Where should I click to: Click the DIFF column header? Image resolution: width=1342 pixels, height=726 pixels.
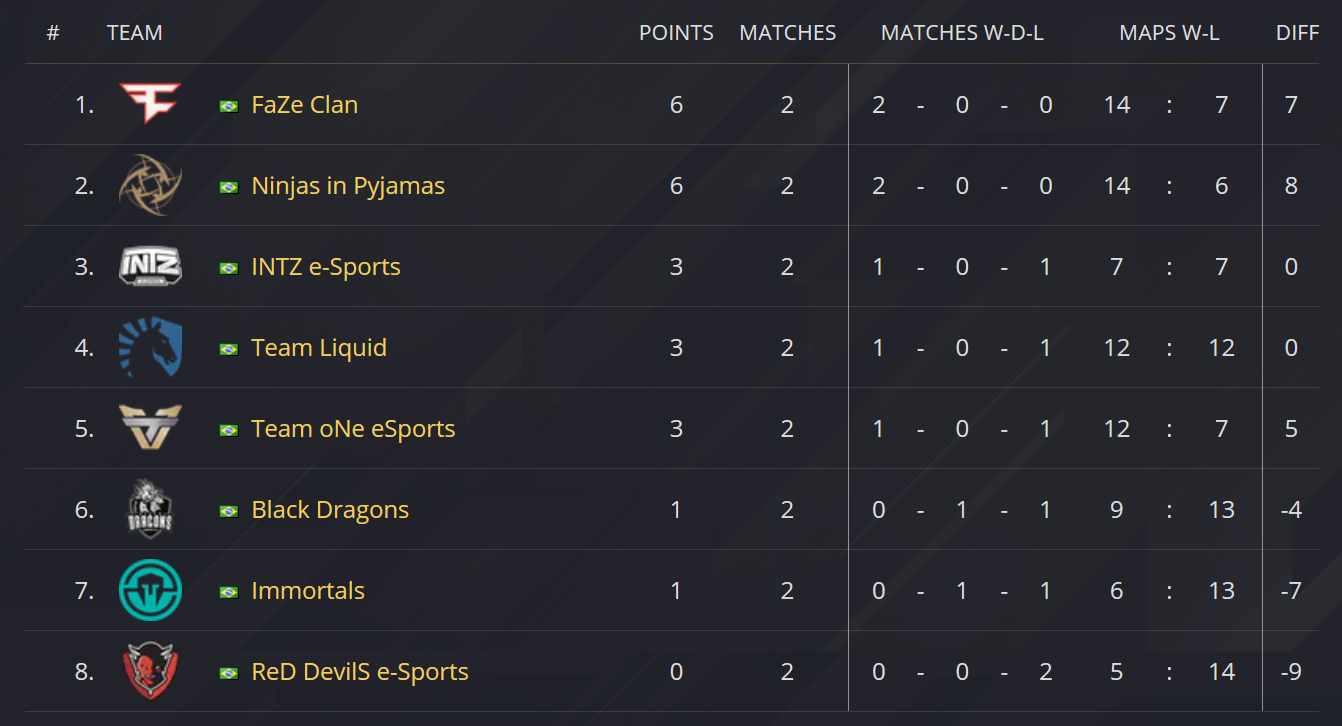click(x=1297, y=33)
